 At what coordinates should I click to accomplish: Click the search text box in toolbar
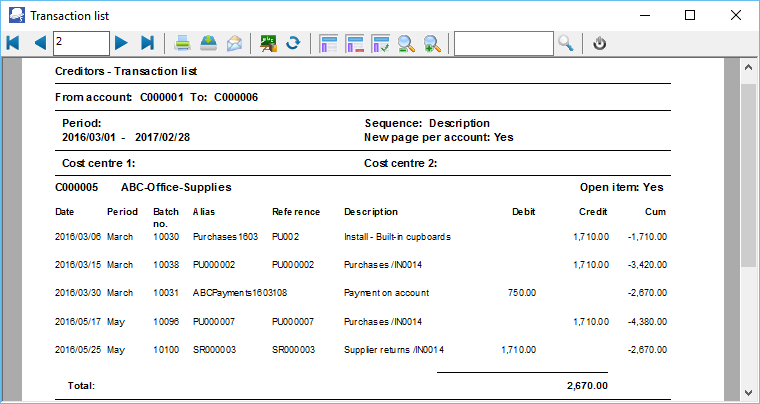coord(503,43)
